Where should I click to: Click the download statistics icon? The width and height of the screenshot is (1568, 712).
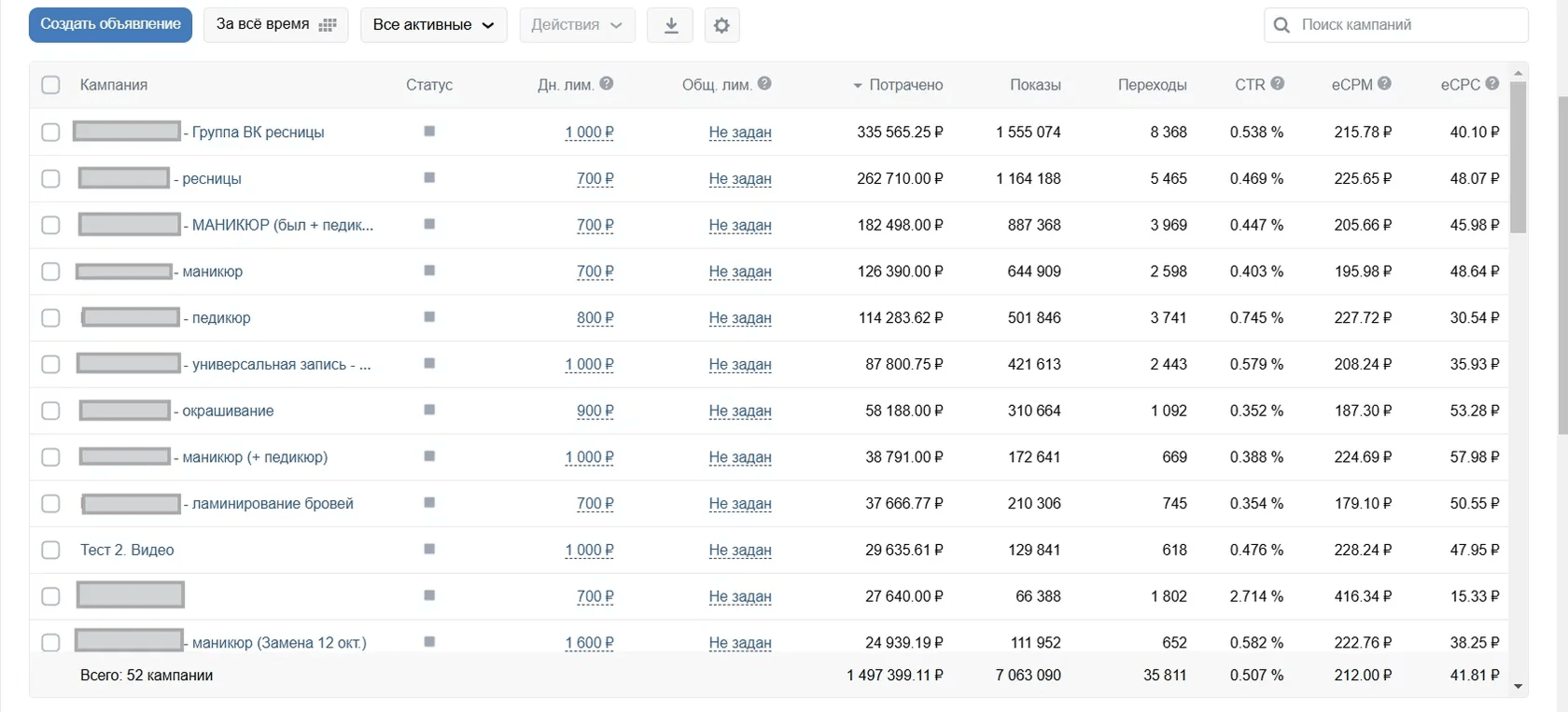coord(670,25)
